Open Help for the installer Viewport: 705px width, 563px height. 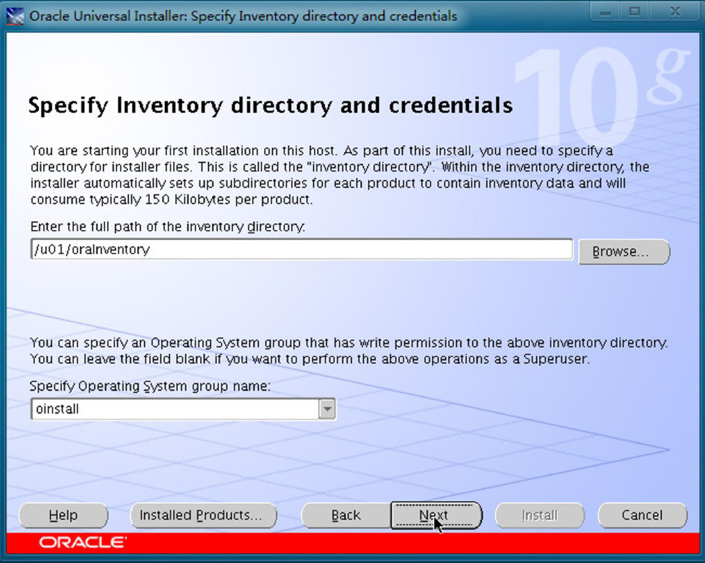point(63,515)
